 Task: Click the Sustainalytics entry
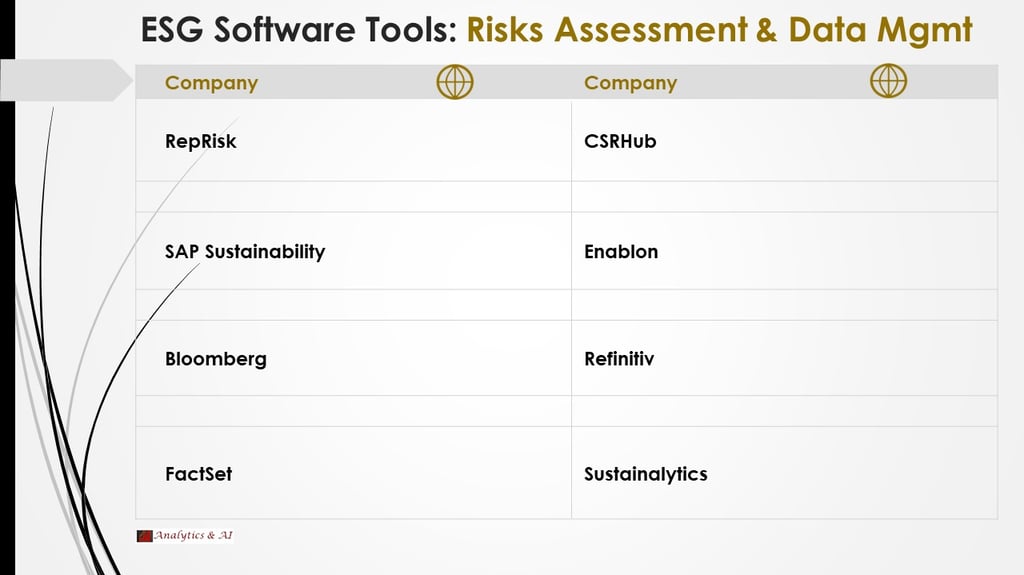645,474
